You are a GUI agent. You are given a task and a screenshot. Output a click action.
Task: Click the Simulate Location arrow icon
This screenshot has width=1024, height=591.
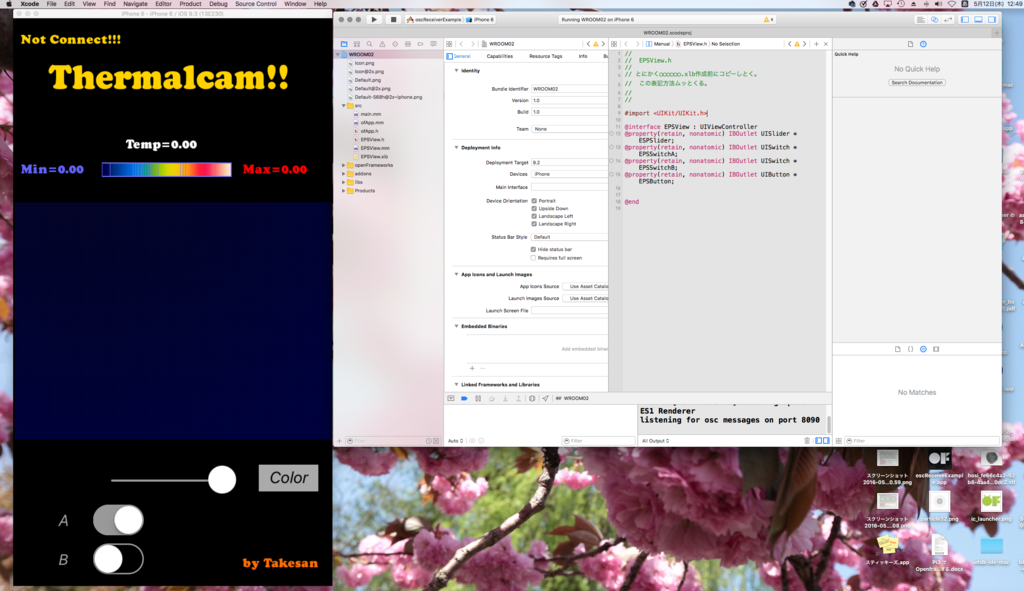click(545, 398)
